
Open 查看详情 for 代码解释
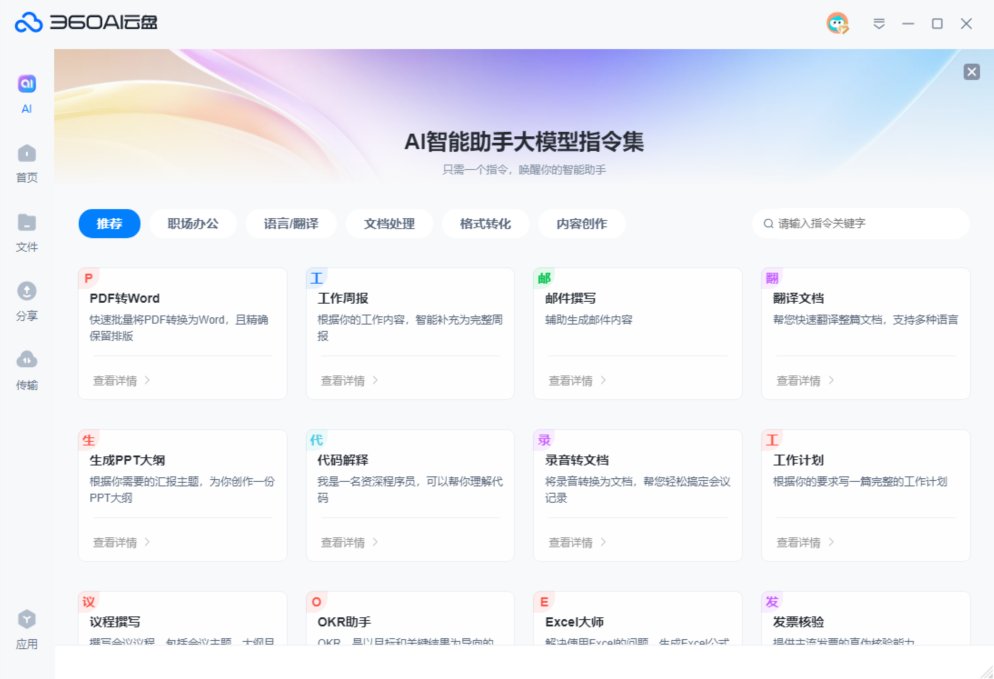(349, 542)
